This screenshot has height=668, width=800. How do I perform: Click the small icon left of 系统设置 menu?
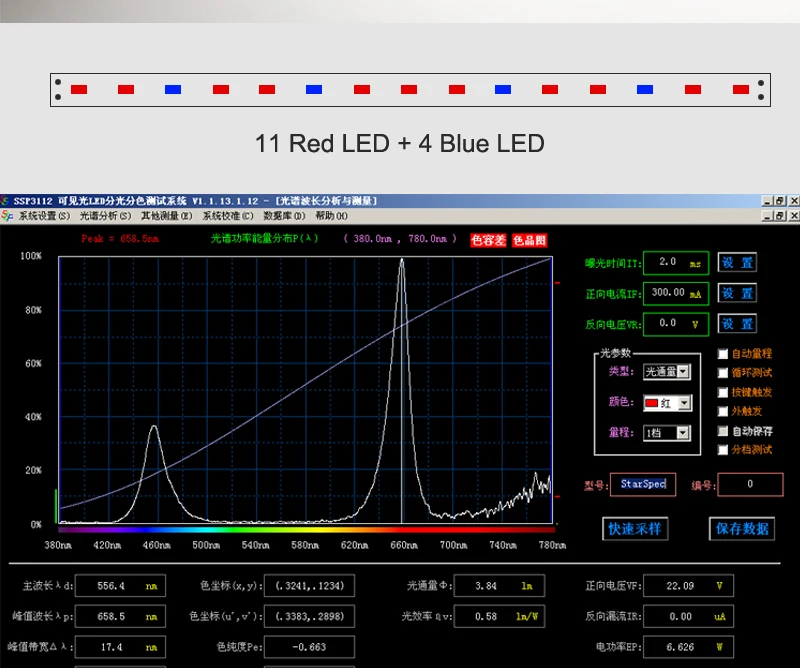(7, 215)
